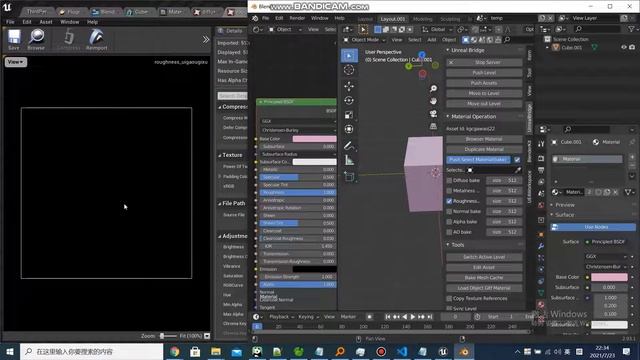Click the timeline play button
640x360 pixels.
point(413,317)
